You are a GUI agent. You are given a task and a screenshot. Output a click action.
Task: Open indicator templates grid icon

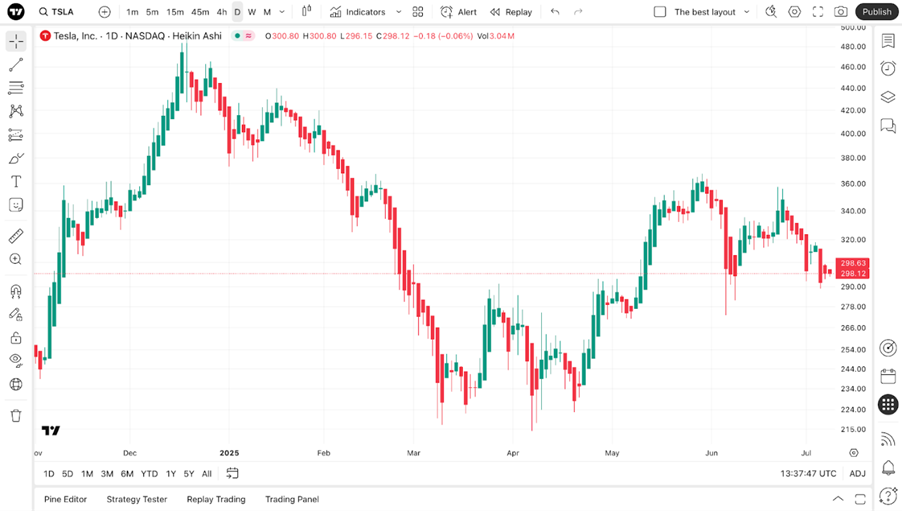pyautogui.click(x=418, y=12)
